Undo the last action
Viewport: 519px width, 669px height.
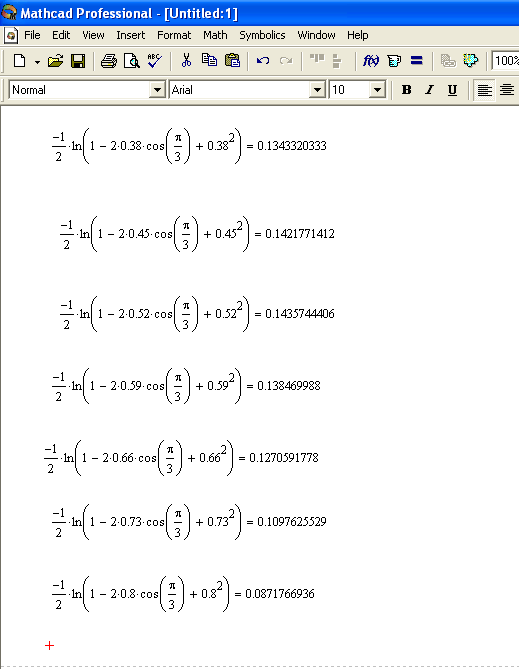(263, 61)
